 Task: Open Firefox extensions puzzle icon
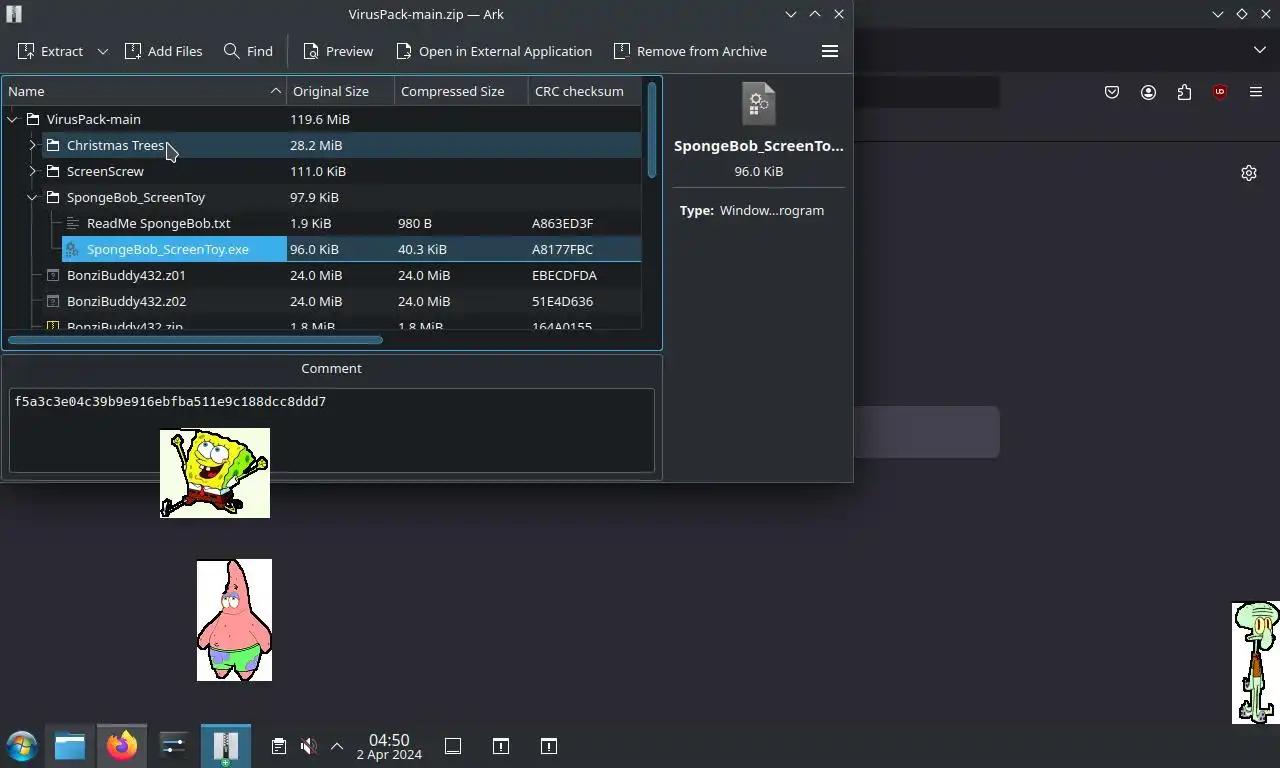[x=1184, y=92]
